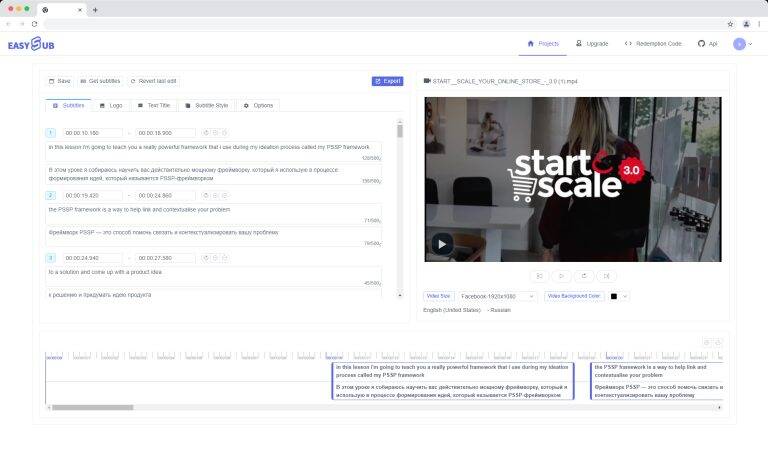Click Revert last edit
The width and height of the screenshot is (768, 455).
pyautogui.click(x=154, y=81)
